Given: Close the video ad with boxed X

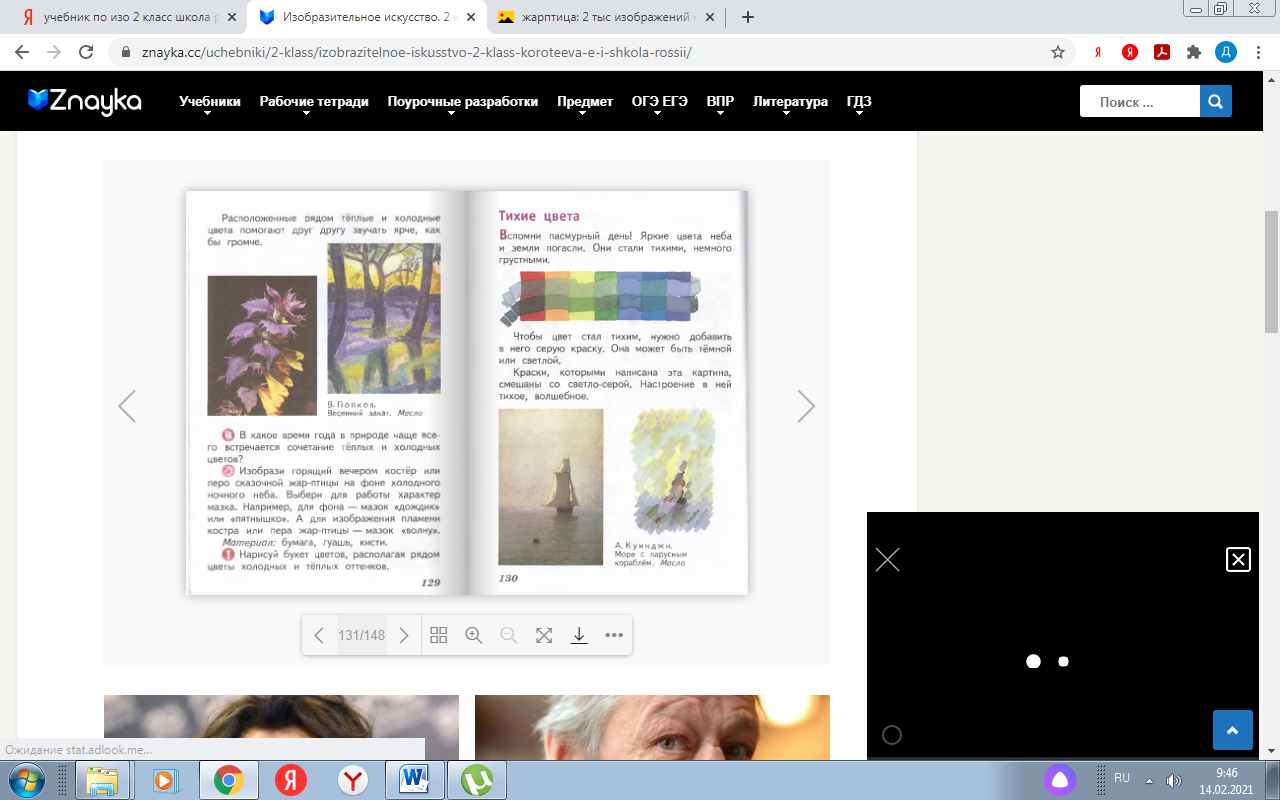Looking at the screenshot, I should 1238,559.
